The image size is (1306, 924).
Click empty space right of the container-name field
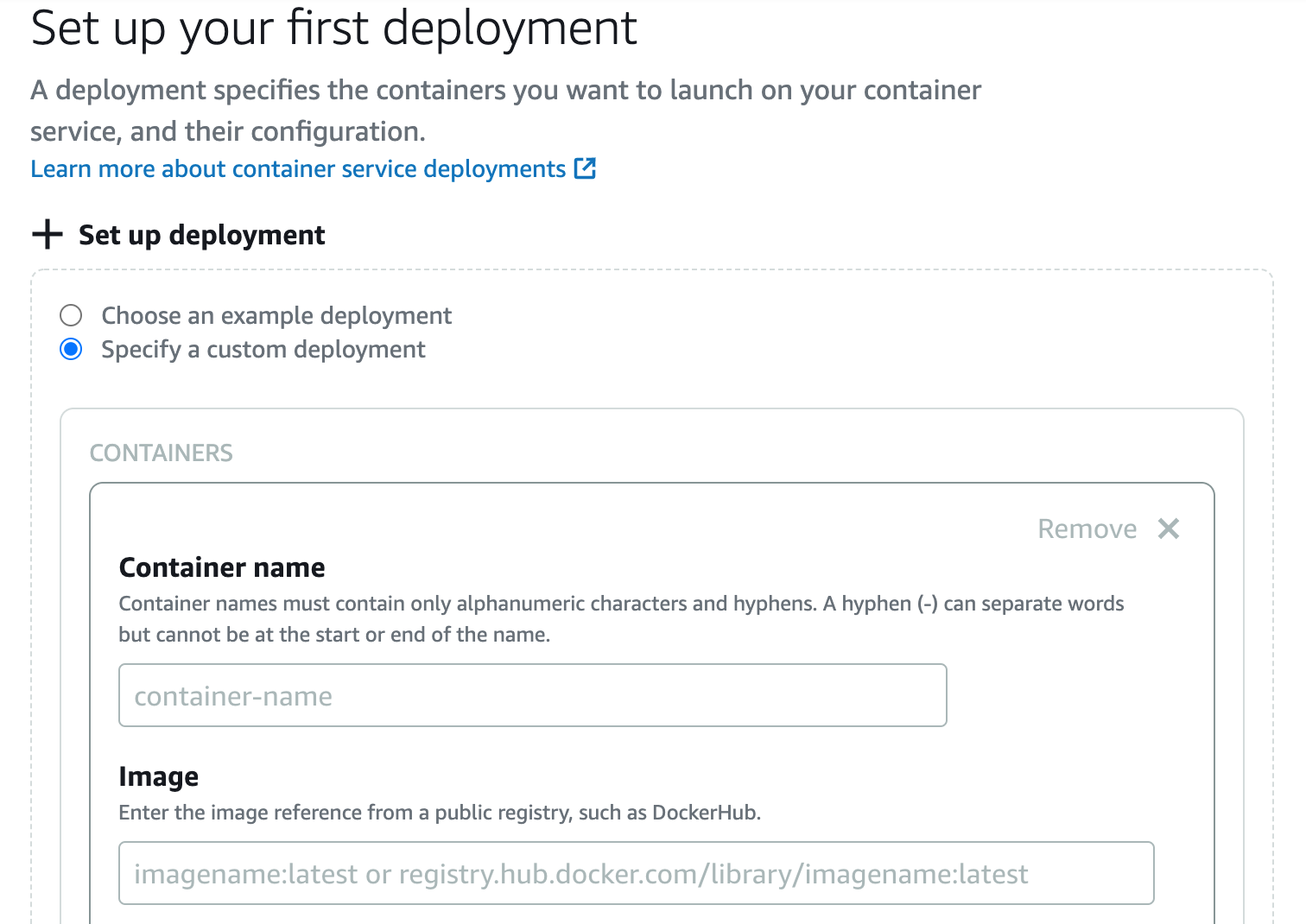coord(1080,695)
